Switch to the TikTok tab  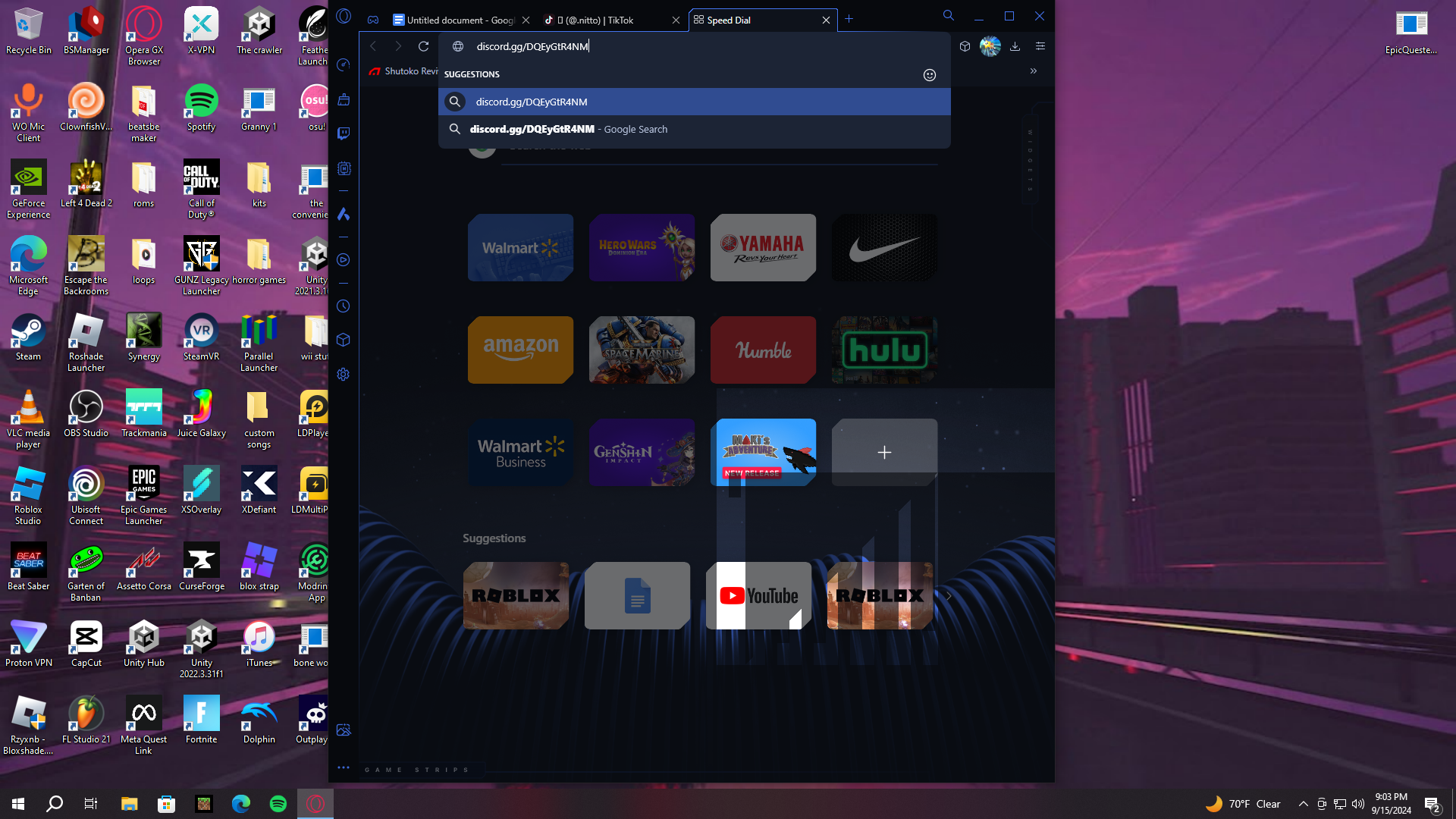[599, 20]
